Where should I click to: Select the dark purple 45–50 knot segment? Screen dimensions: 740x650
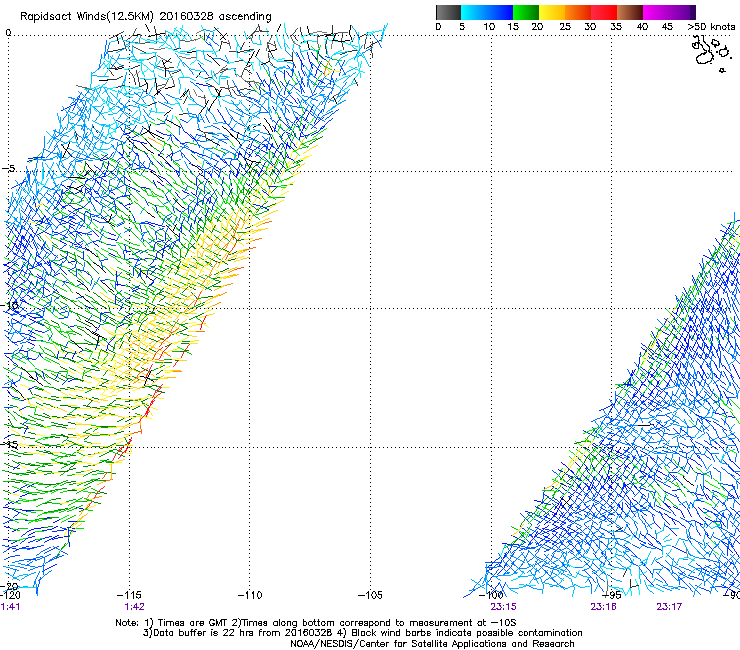coord(682,12)
